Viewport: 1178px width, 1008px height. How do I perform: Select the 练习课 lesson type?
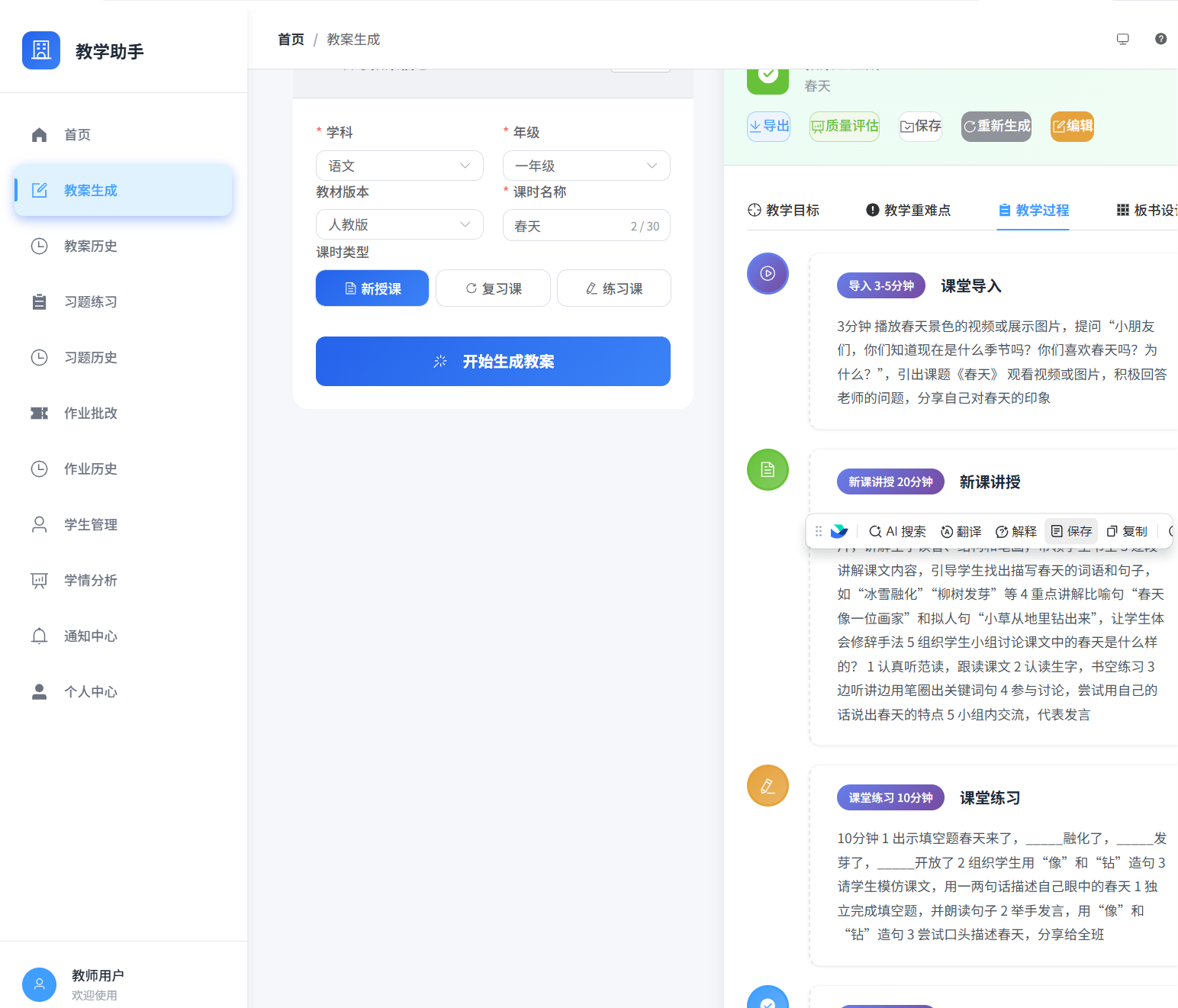pos(613,288)
